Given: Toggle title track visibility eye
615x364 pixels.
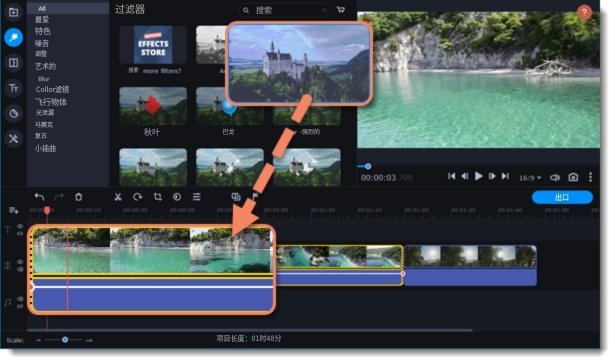Looking at the screenshot, I should (20, 227).
